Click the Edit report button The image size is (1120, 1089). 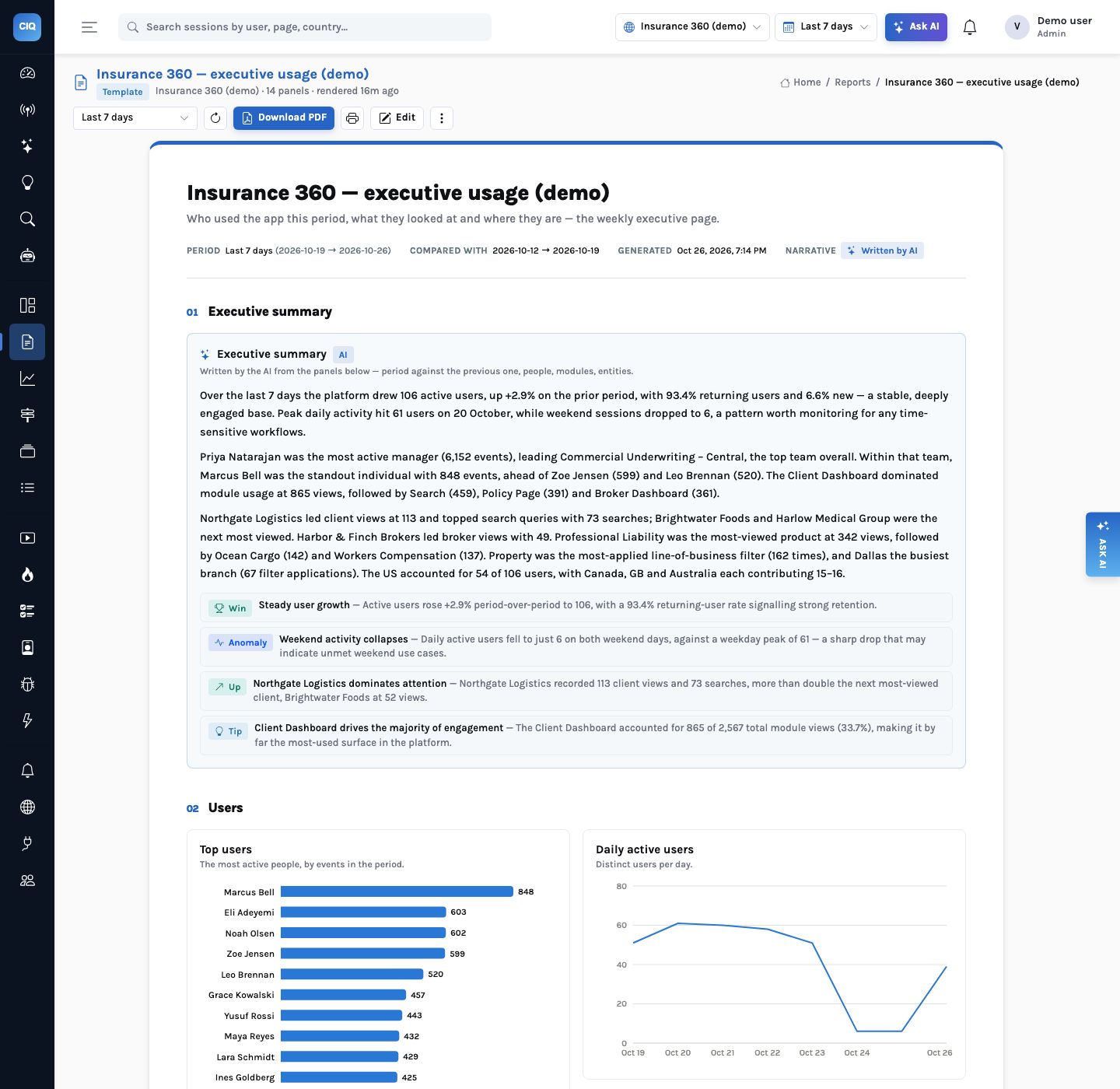pyautogui.click(x=397, y=118)
